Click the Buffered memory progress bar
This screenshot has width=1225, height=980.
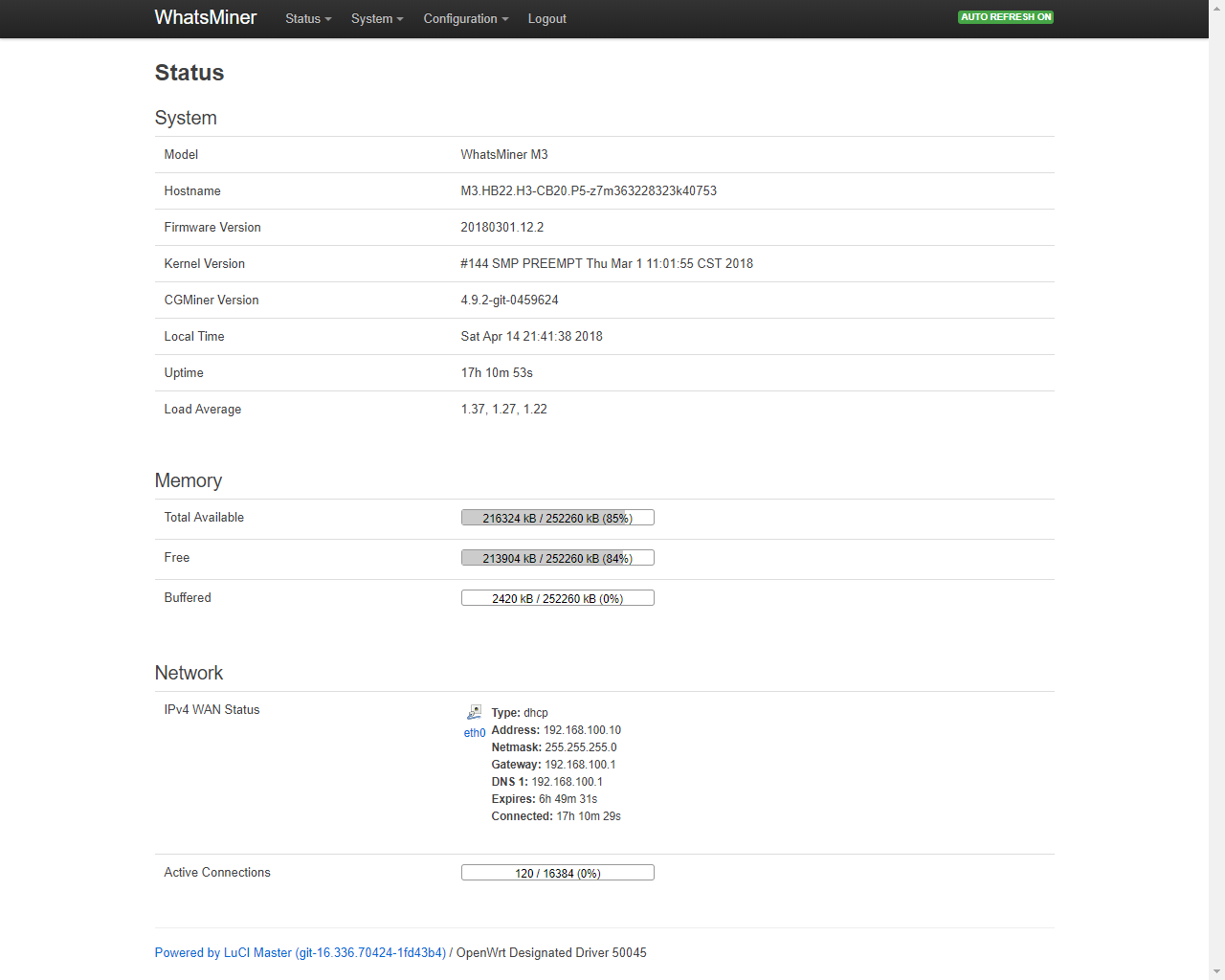click(558, 598)
